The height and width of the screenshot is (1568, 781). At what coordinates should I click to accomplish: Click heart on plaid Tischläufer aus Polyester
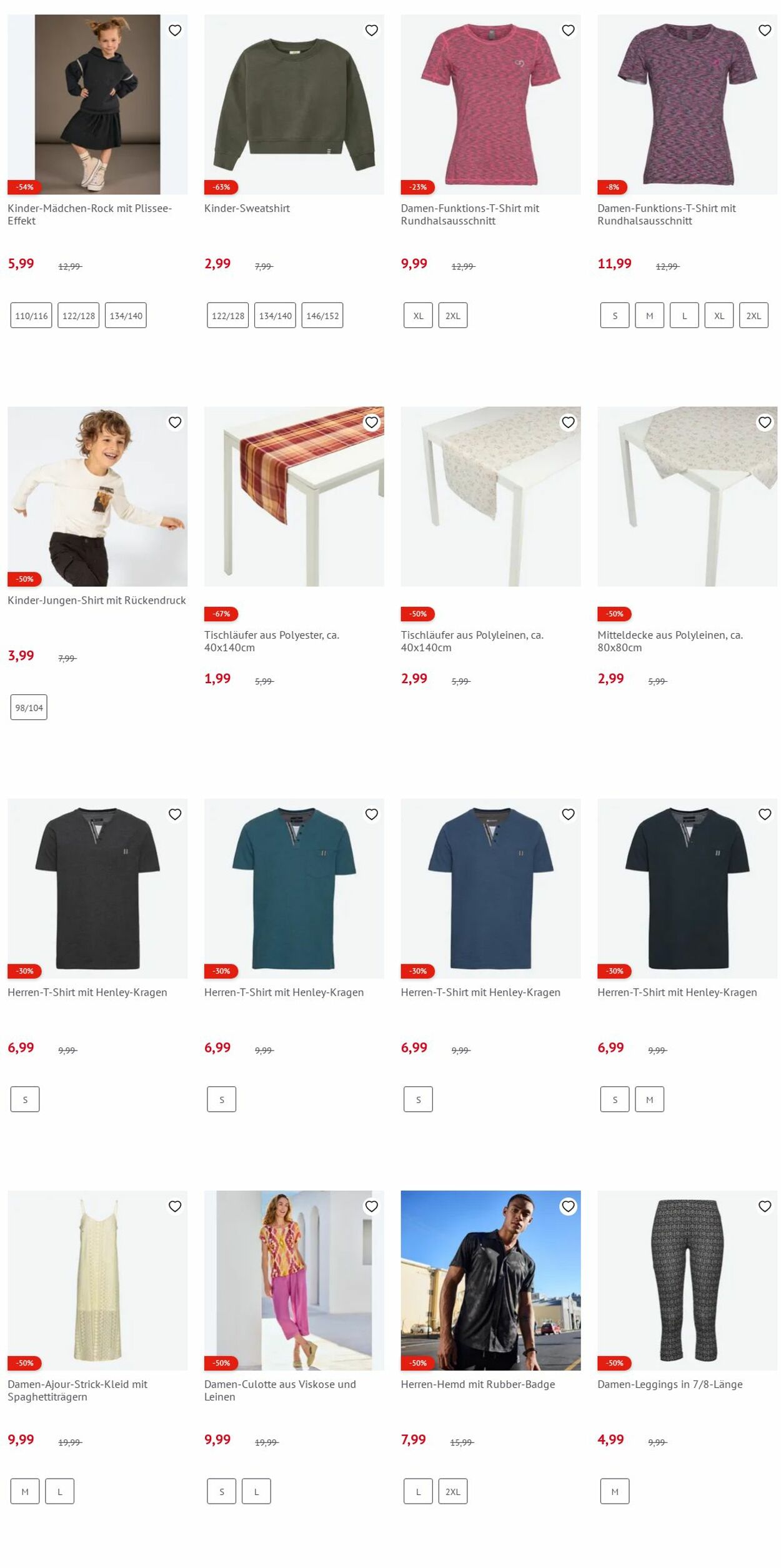[x=371, y=422]
